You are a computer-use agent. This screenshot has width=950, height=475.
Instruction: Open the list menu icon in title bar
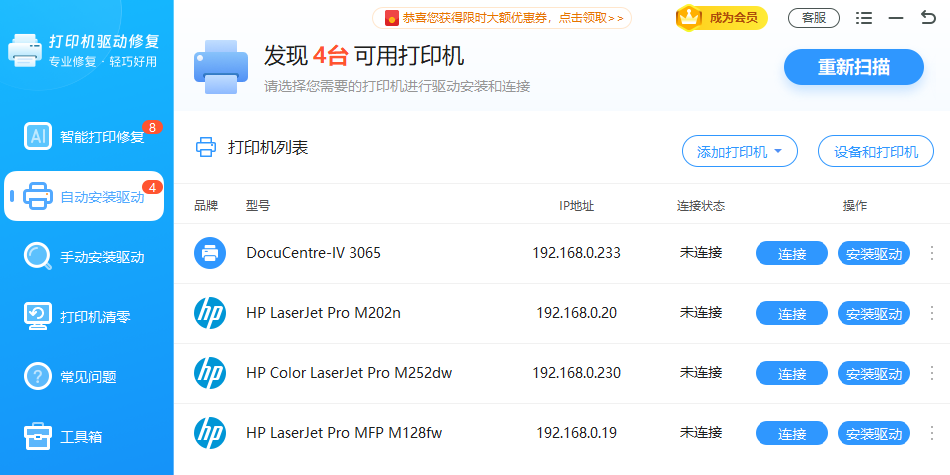pos(864,18)
